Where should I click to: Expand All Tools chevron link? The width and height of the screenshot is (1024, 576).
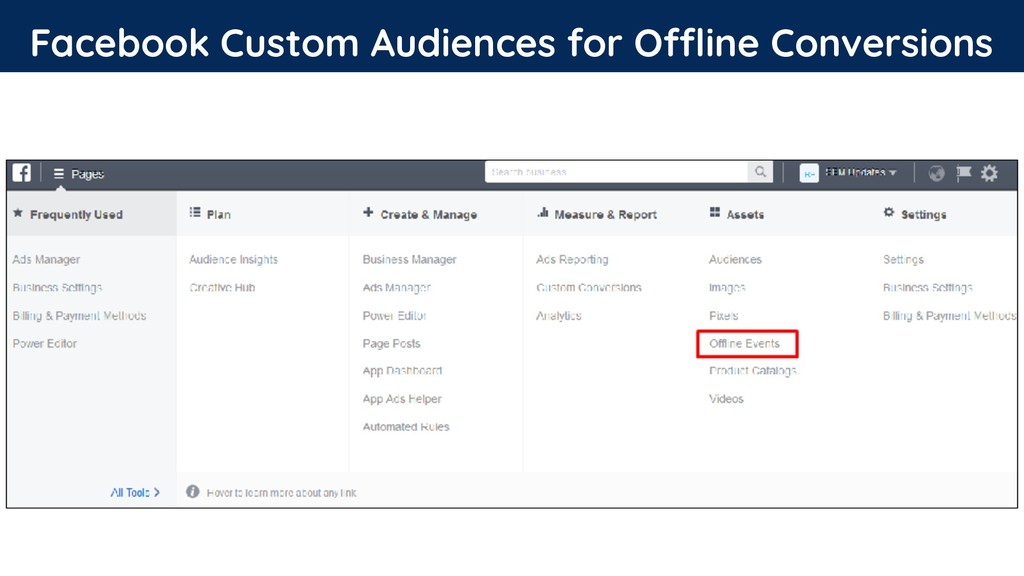coord(135,492)
